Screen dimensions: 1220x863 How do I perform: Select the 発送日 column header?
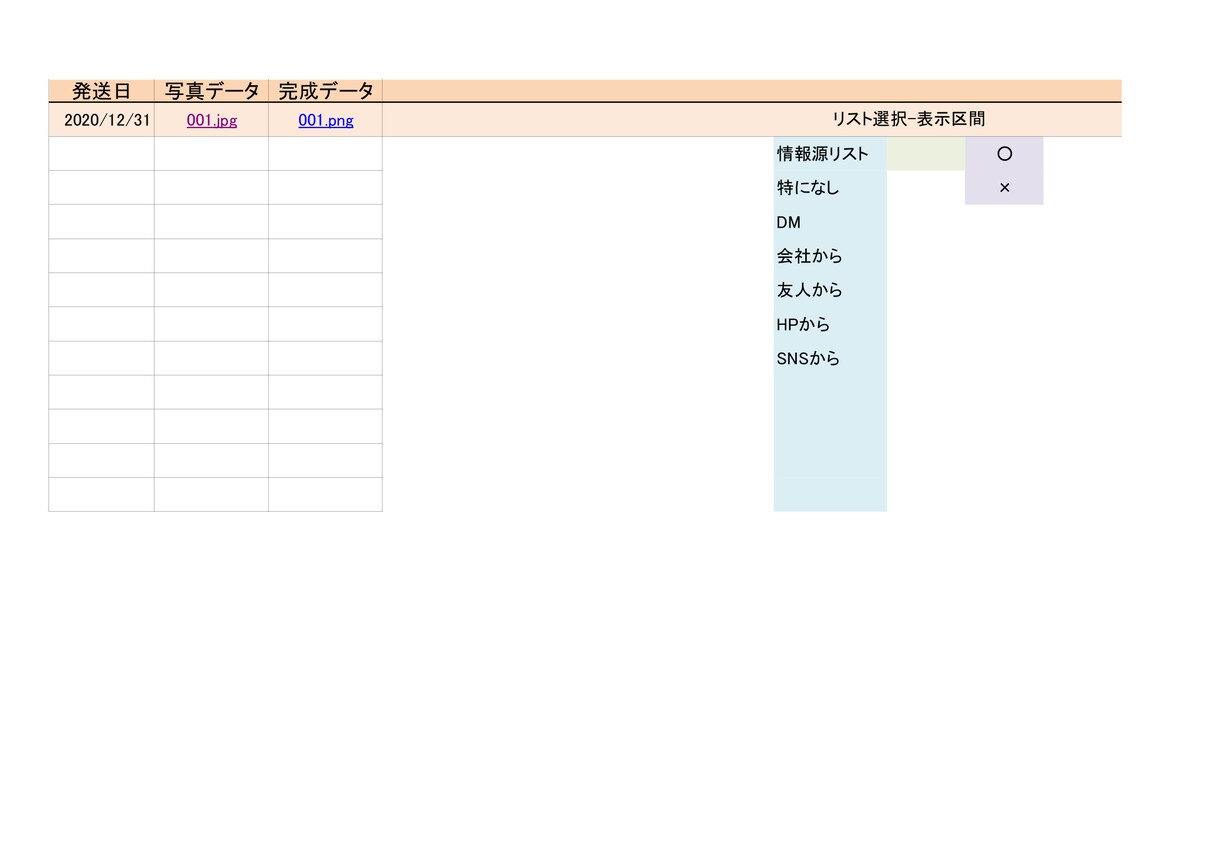click(x=102, y=91)
